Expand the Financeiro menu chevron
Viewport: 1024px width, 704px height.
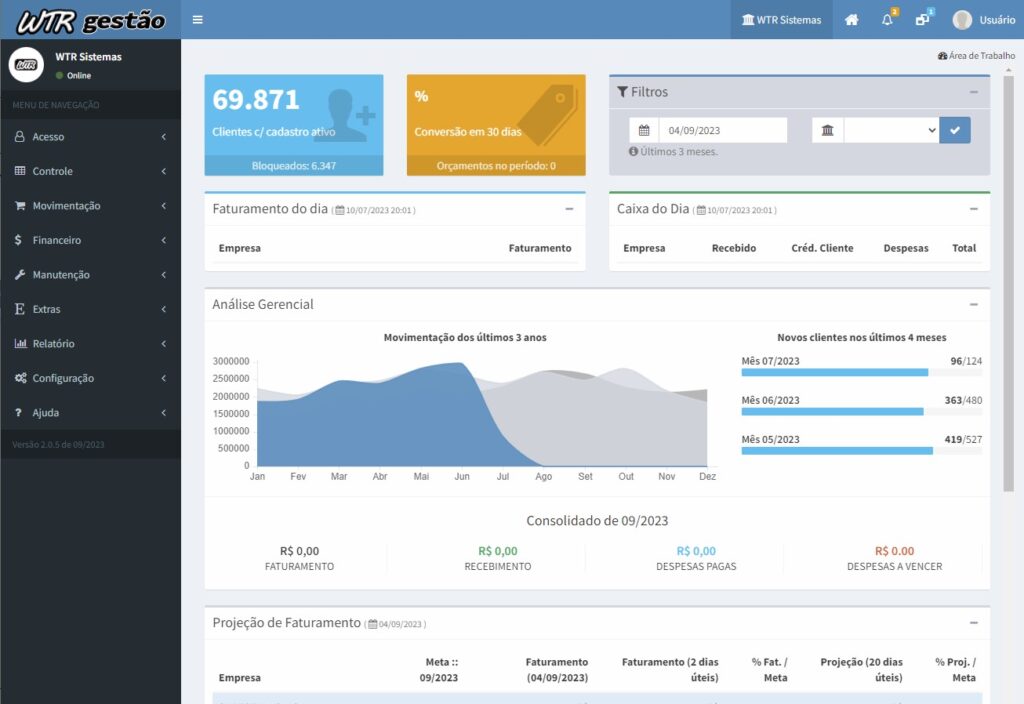pyautogui.click(x=164, y=240)
